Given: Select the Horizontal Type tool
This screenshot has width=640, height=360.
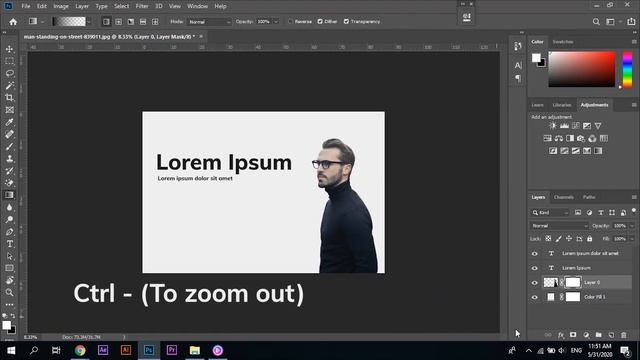Looking at the screenshot, I should [9, 244].
